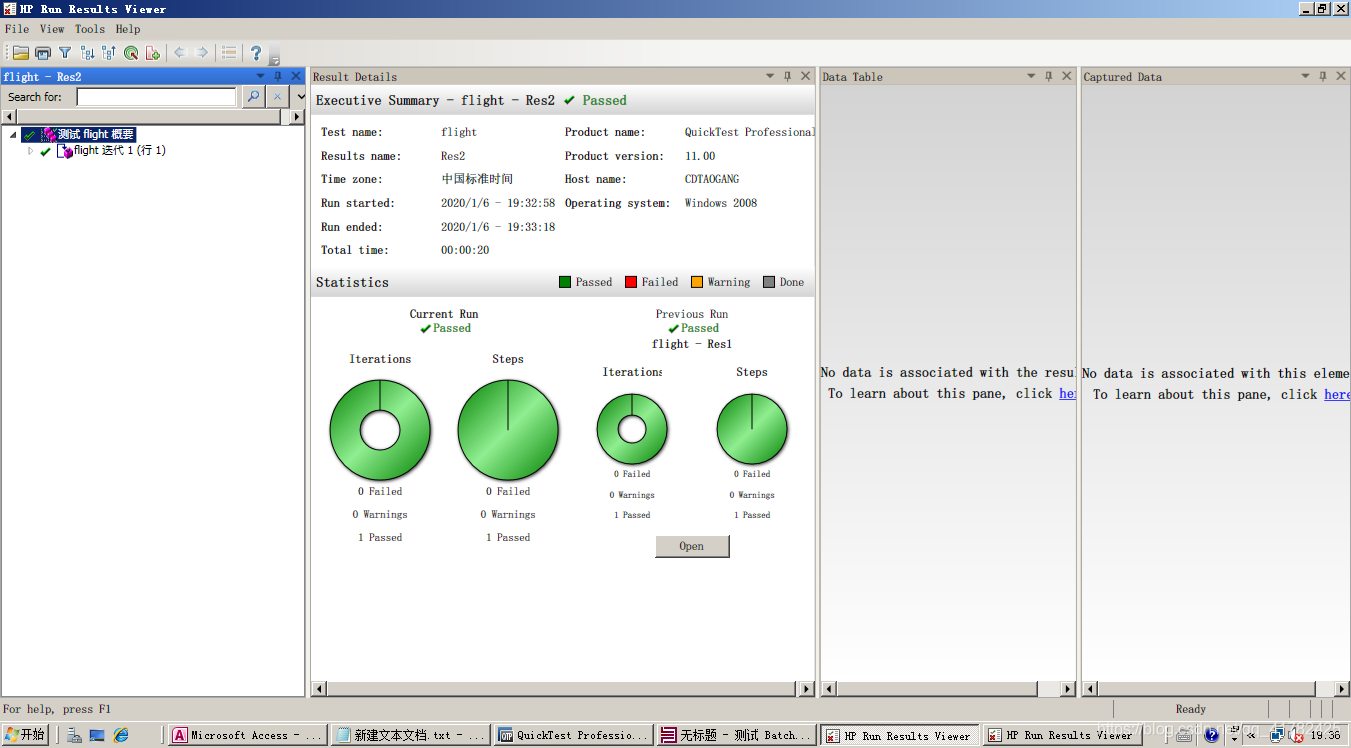1351x748 pixels.
Task: Expand the flight 迭代 1 tree node
Action: pos(31,151)
